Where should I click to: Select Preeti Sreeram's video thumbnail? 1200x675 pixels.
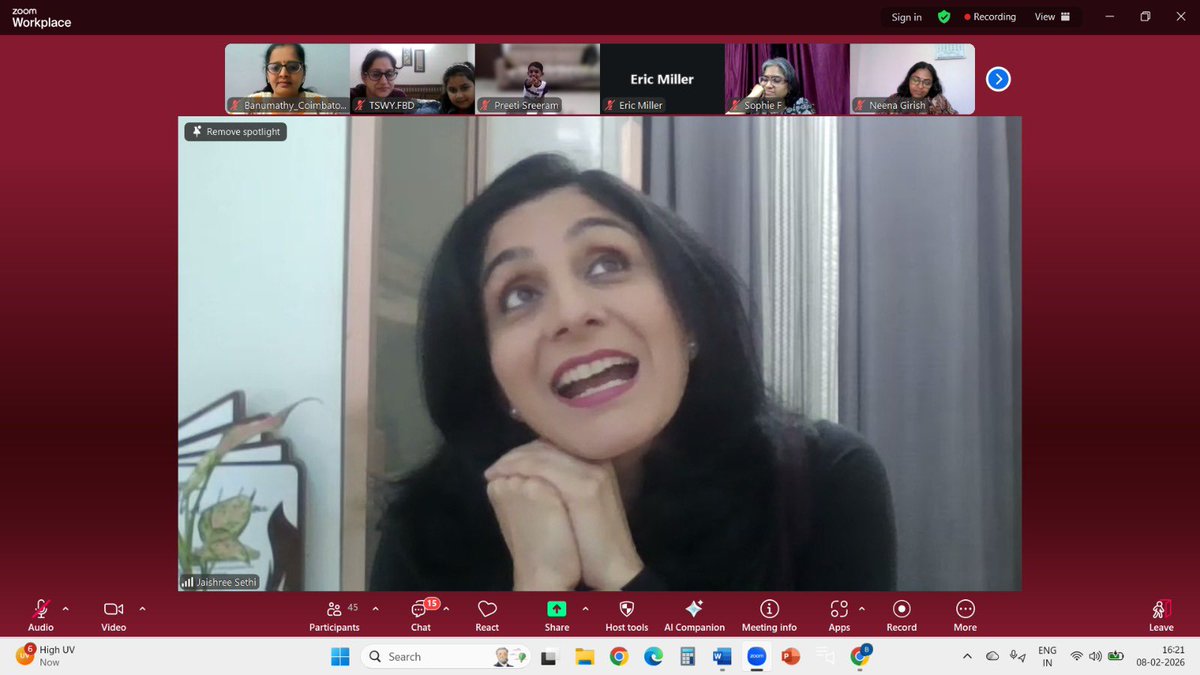[x=537, y=78]
